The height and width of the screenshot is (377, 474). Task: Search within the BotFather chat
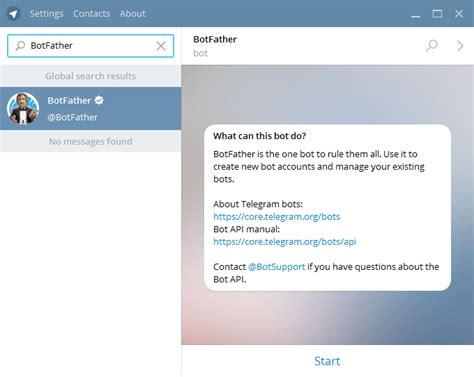click(x=432, y=46)
